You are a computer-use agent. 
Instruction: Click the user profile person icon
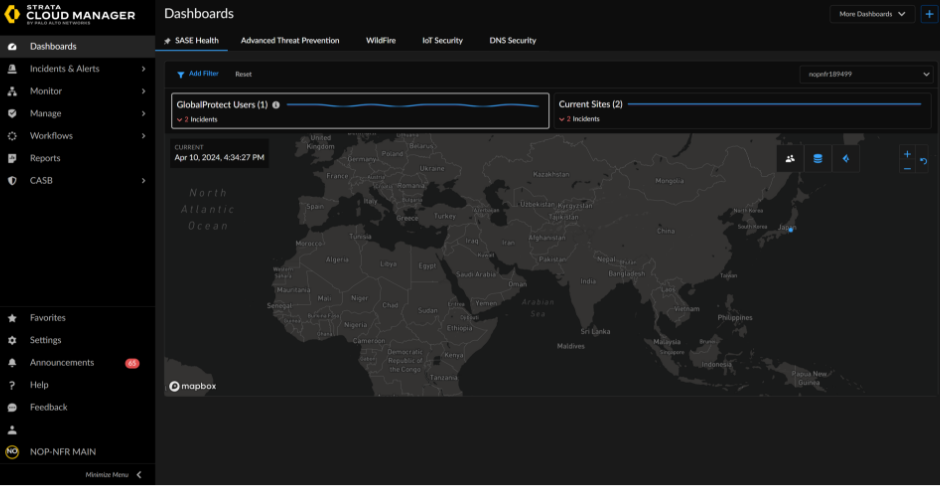coord(12,430)
